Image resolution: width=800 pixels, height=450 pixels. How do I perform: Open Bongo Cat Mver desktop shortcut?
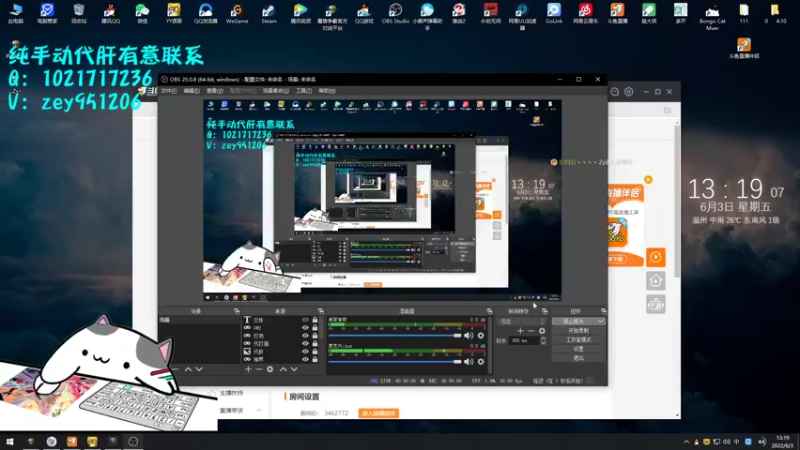[712, 16]
